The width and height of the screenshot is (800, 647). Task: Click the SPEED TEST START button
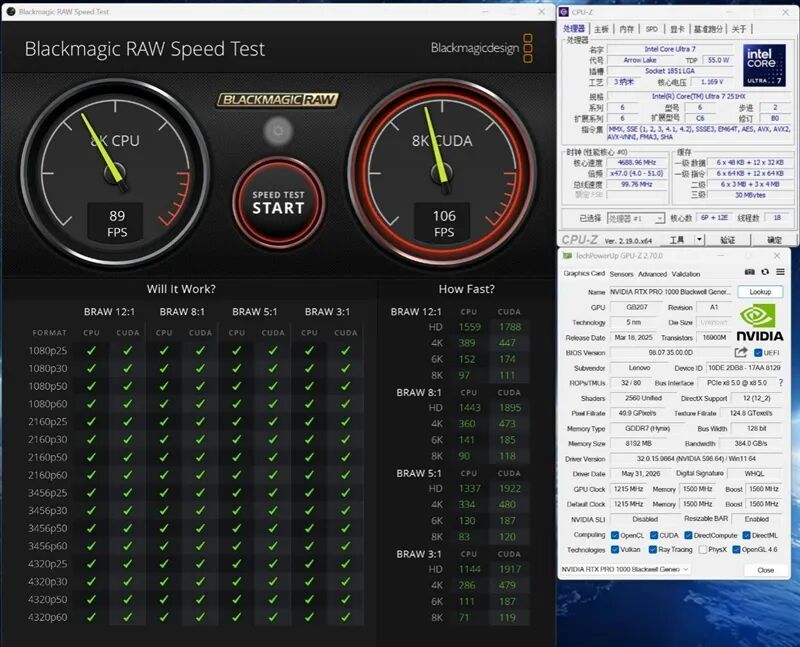pos(279,202)
